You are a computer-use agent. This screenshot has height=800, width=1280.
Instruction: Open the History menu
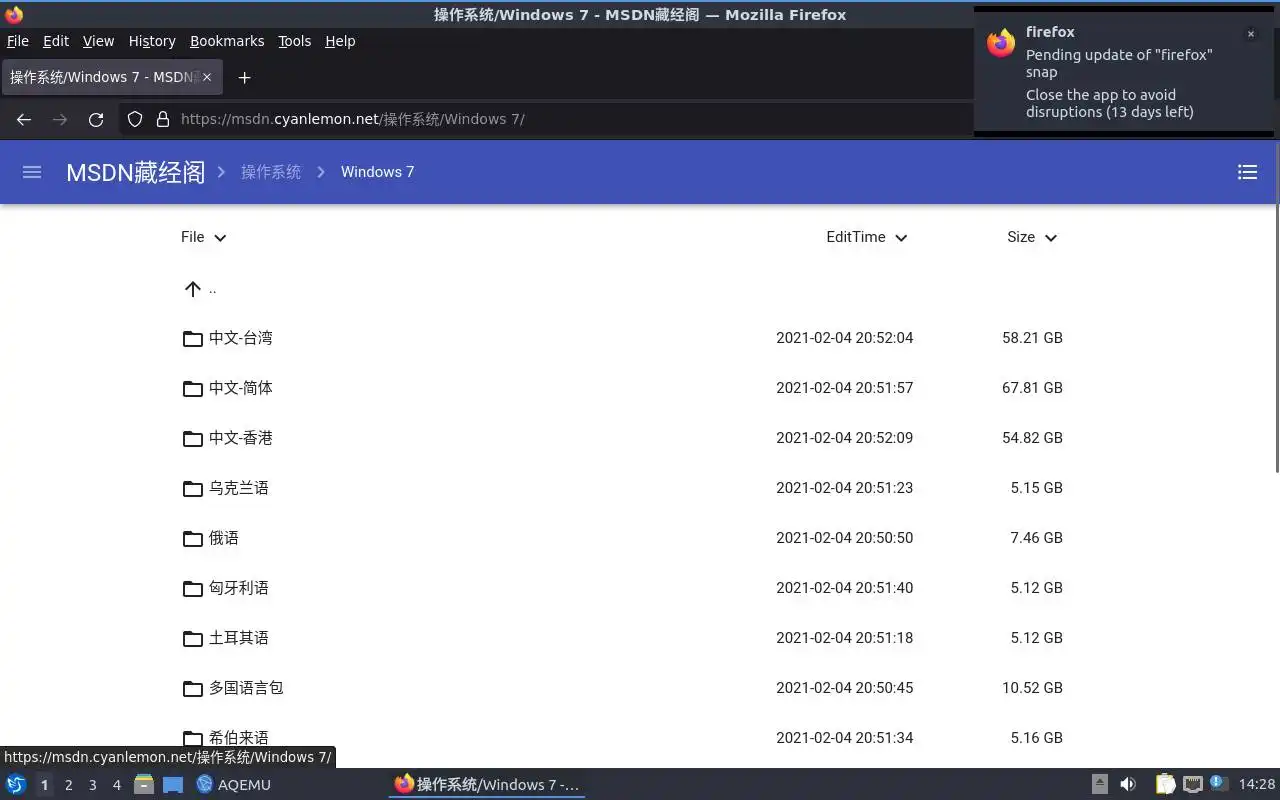[x=152, y=41]
